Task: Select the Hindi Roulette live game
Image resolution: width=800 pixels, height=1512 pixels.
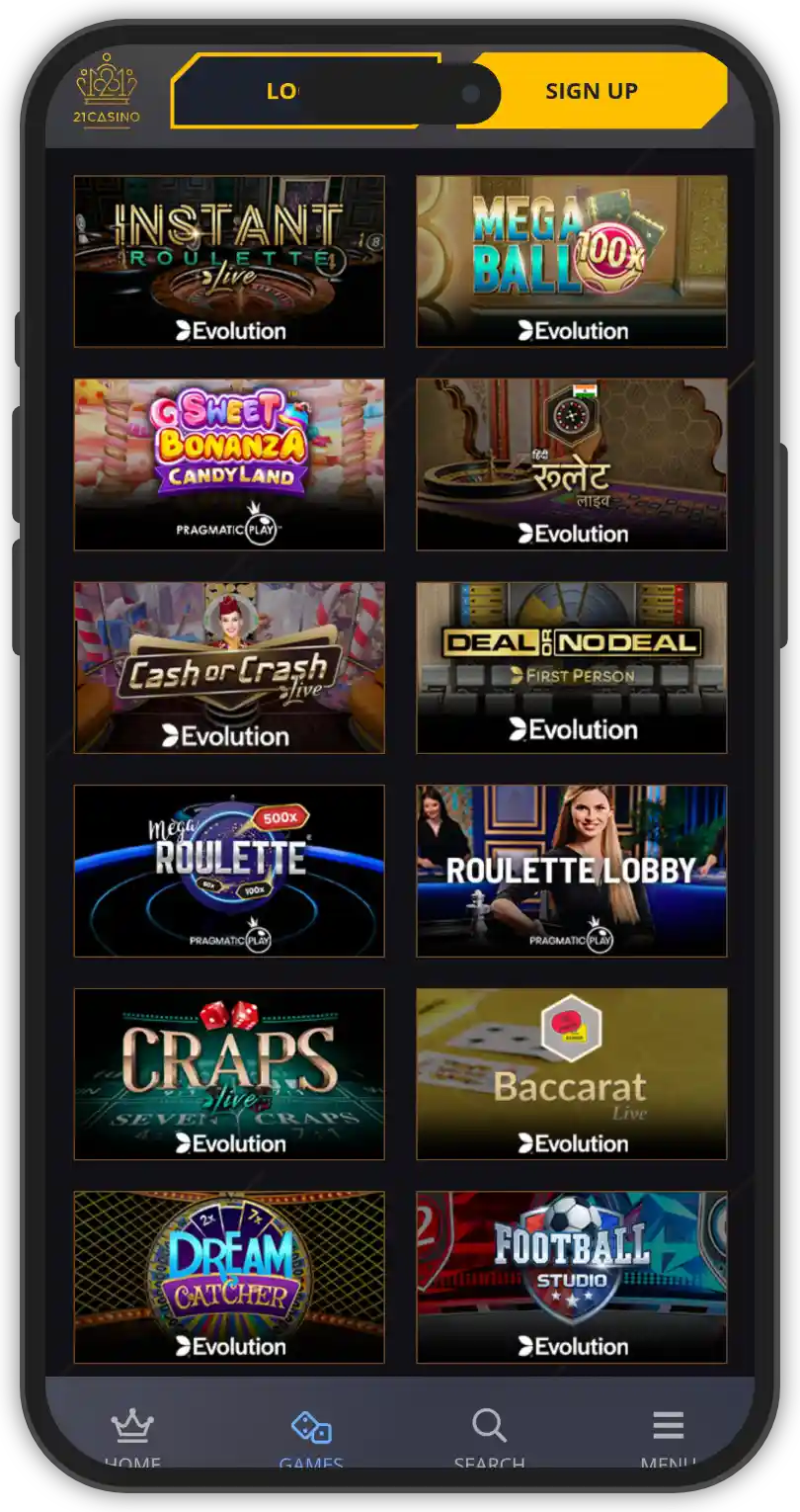Action: (572, 464)
